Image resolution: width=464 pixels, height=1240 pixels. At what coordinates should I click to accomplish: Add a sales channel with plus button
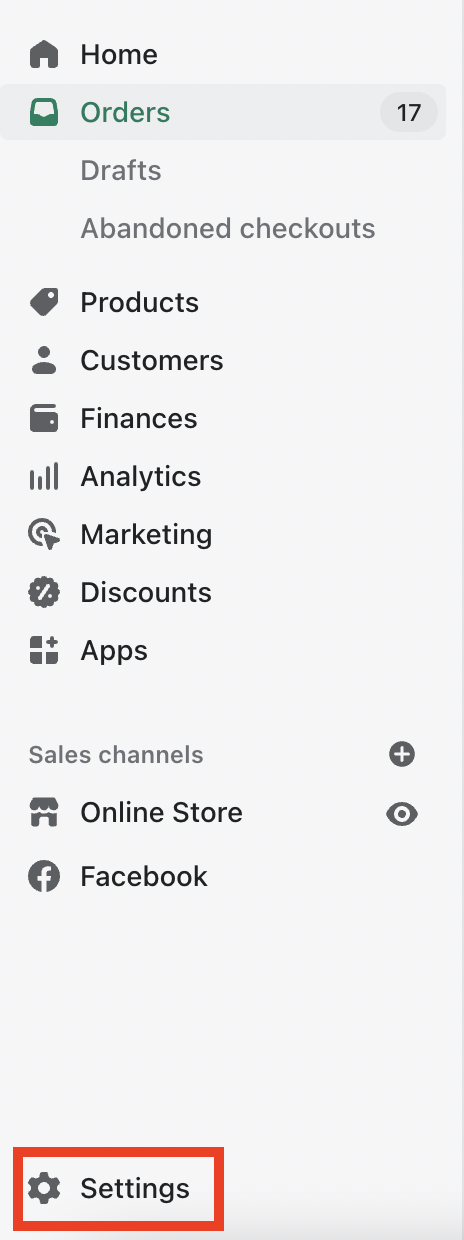[402, 754]
